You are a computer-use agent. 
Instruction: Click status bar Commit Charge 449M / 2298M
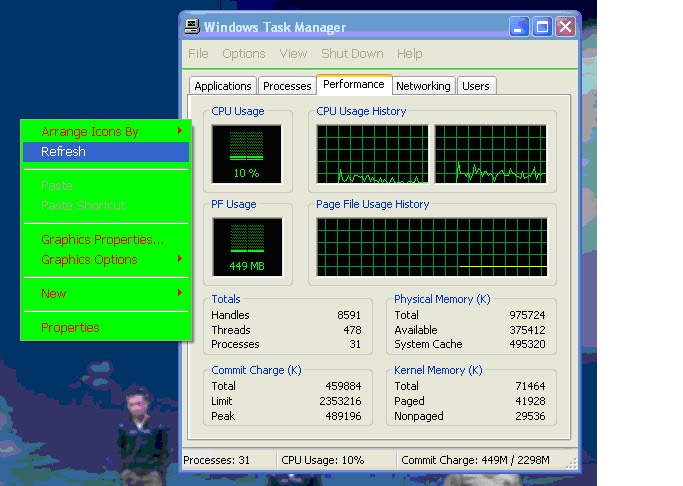481,460
